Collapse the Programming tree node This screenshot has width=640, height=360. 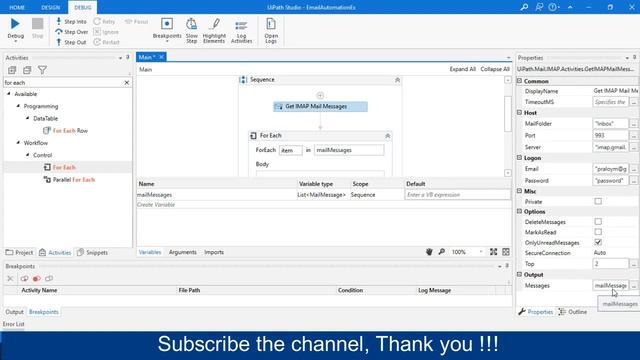click(18, 106)
